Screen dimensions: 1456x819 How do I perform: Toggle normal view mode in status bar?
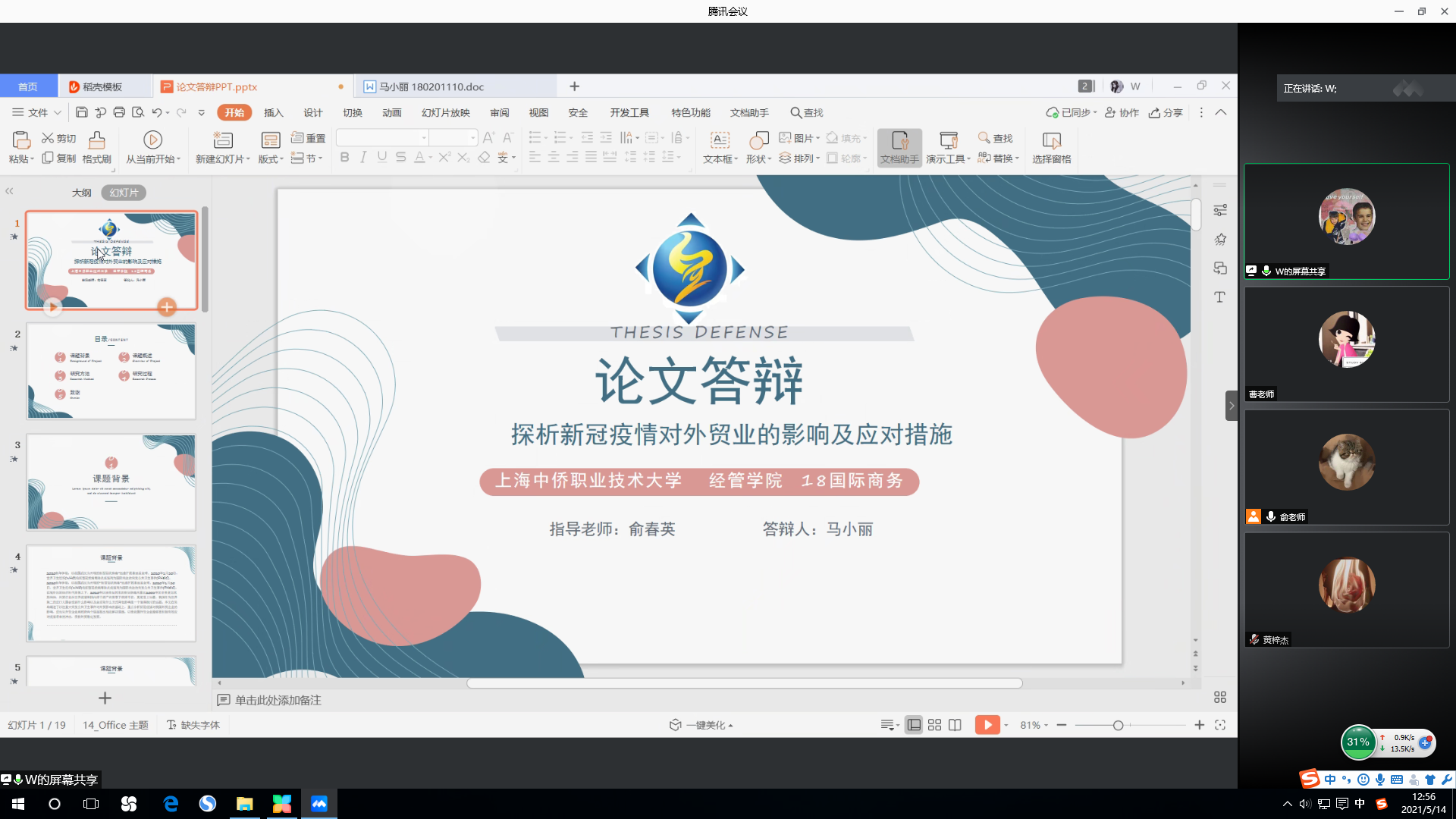(914, 725)
